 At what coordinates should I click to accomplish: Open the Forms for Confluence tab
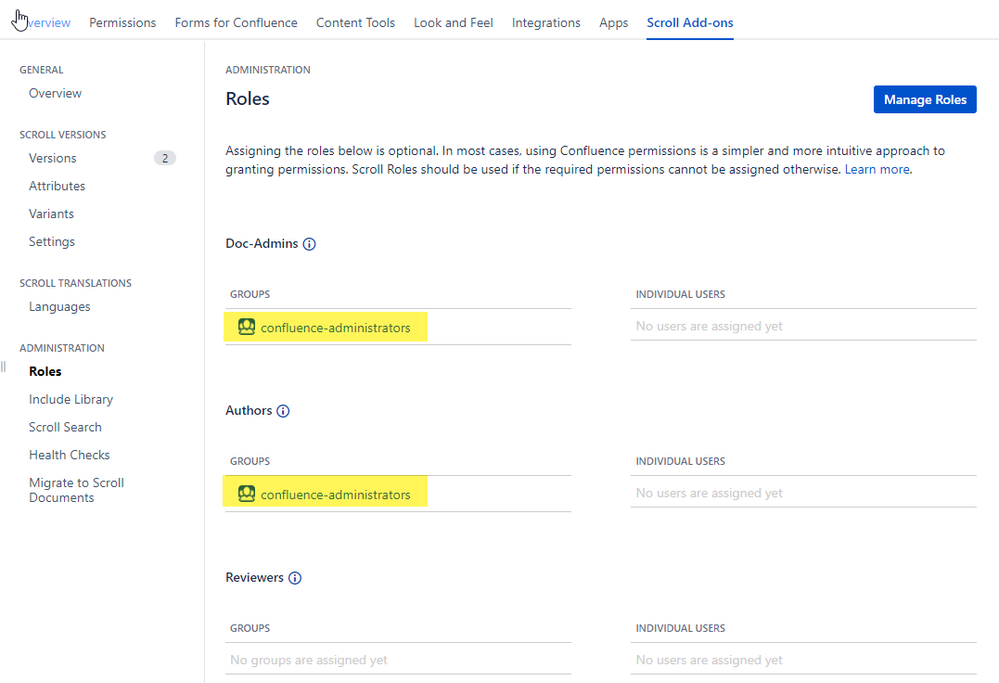click(236, 23)
